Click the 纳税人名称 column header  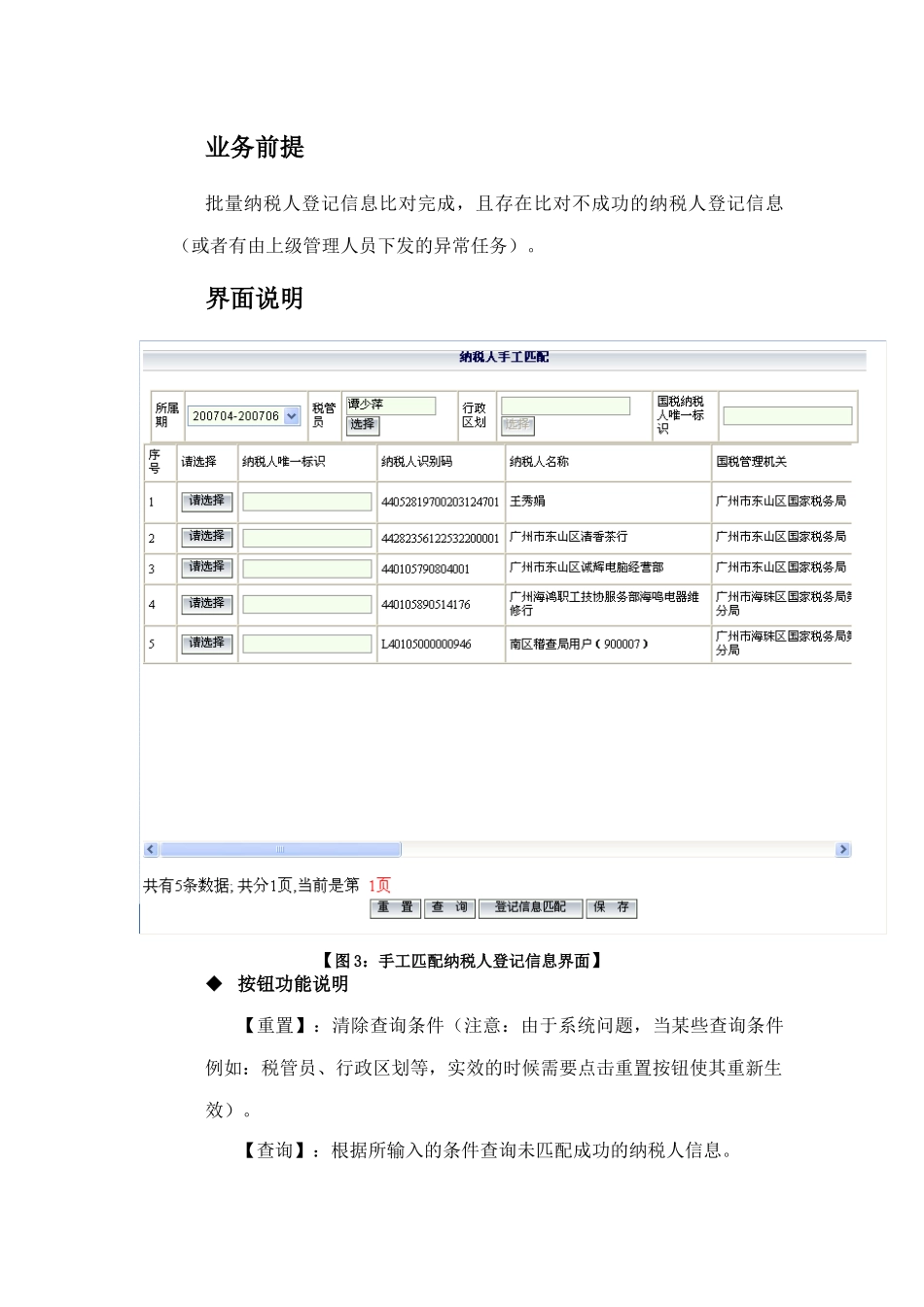click(x=539, y=462)
